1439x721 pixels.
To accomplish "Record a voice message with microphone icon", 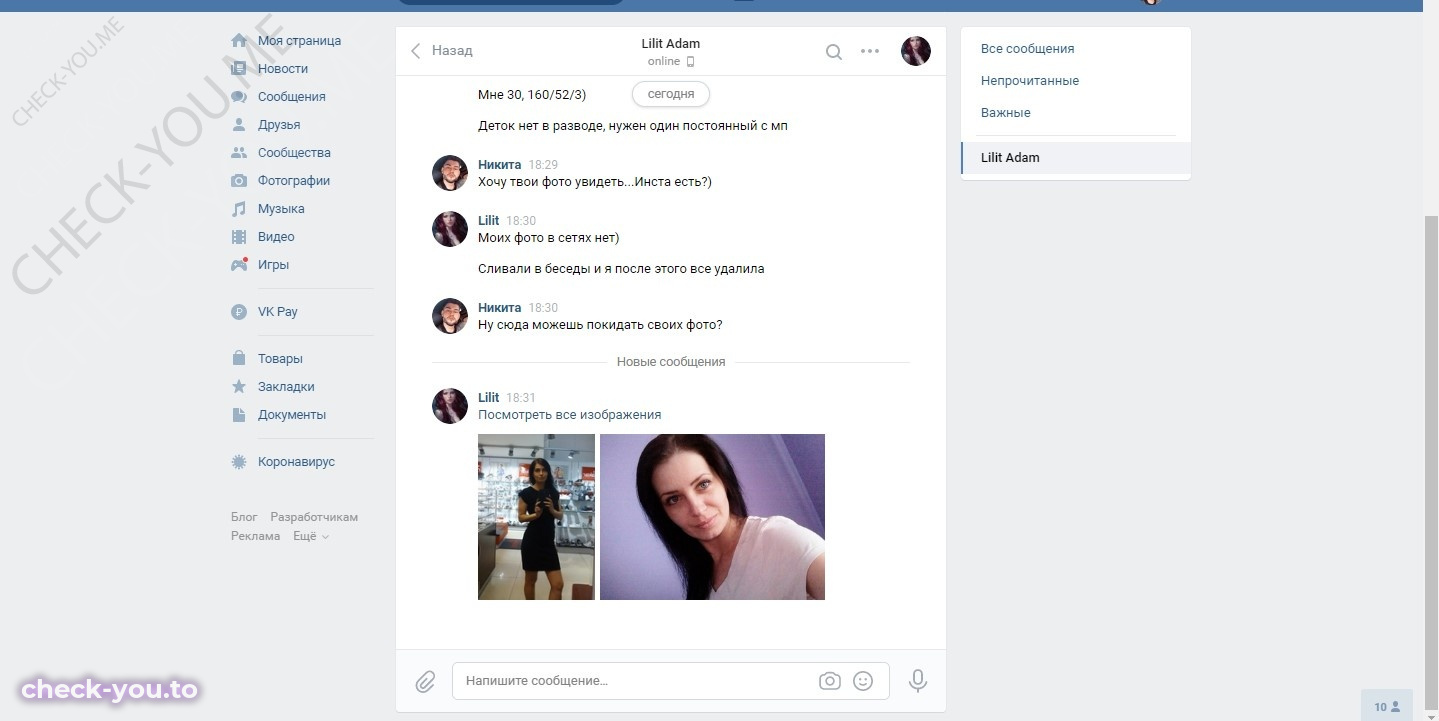I will pyautogui.click(x=917, y=681).
